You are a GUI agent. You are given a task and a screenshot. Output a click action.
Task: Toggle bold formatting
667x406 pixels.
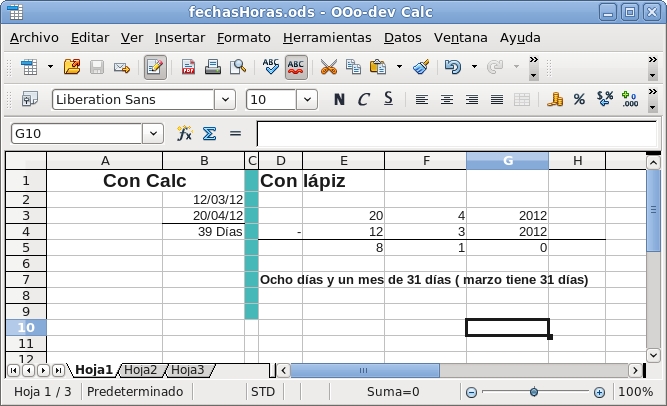[x=339, y=99]
